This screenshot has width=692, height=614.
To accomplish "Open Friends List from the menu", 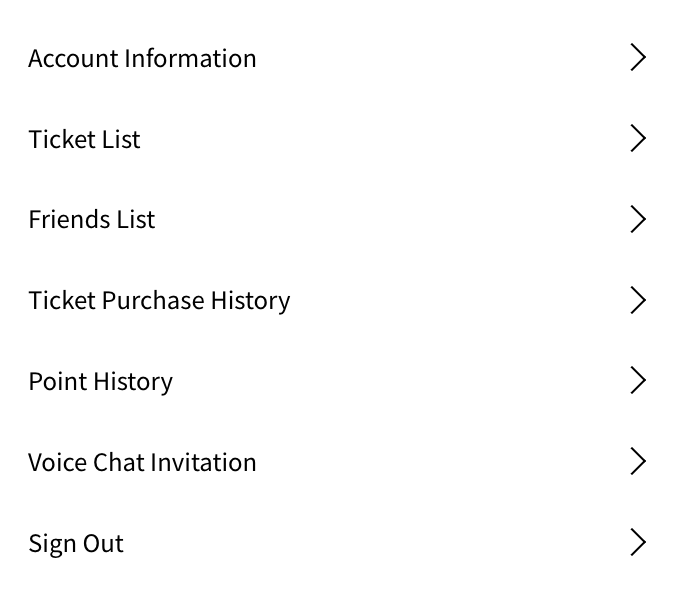I will coord(92,220).
